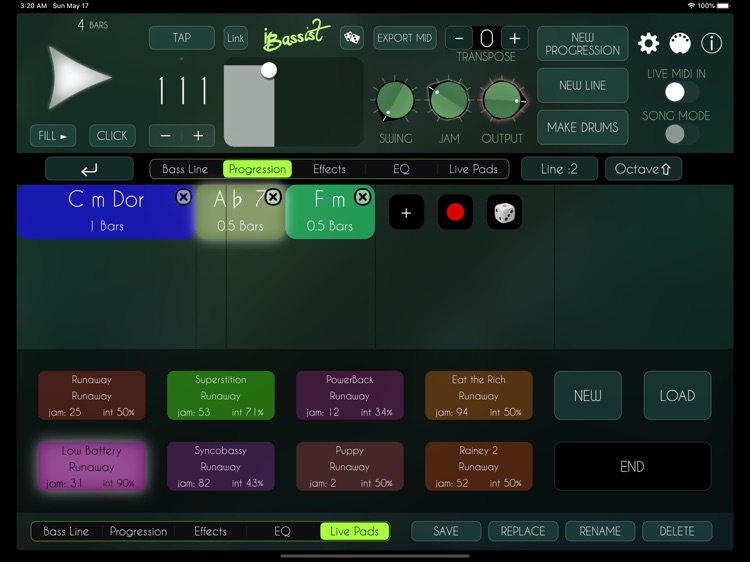The image size is (750, 562).
Task: Adjust the JAM knob
Action: pos(449,101)
